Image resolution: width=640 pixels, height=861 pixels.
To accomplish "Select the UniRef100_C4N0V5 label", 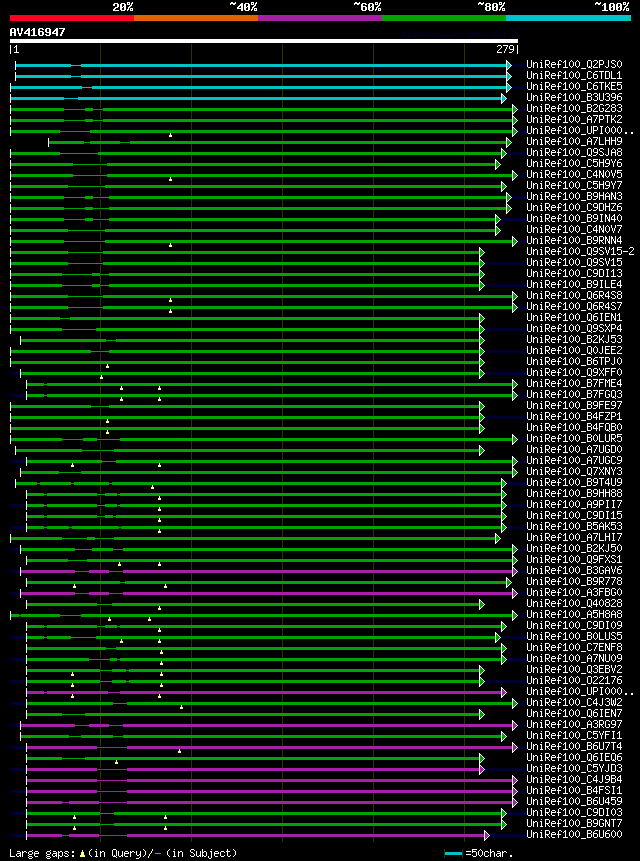I will 574,175.
